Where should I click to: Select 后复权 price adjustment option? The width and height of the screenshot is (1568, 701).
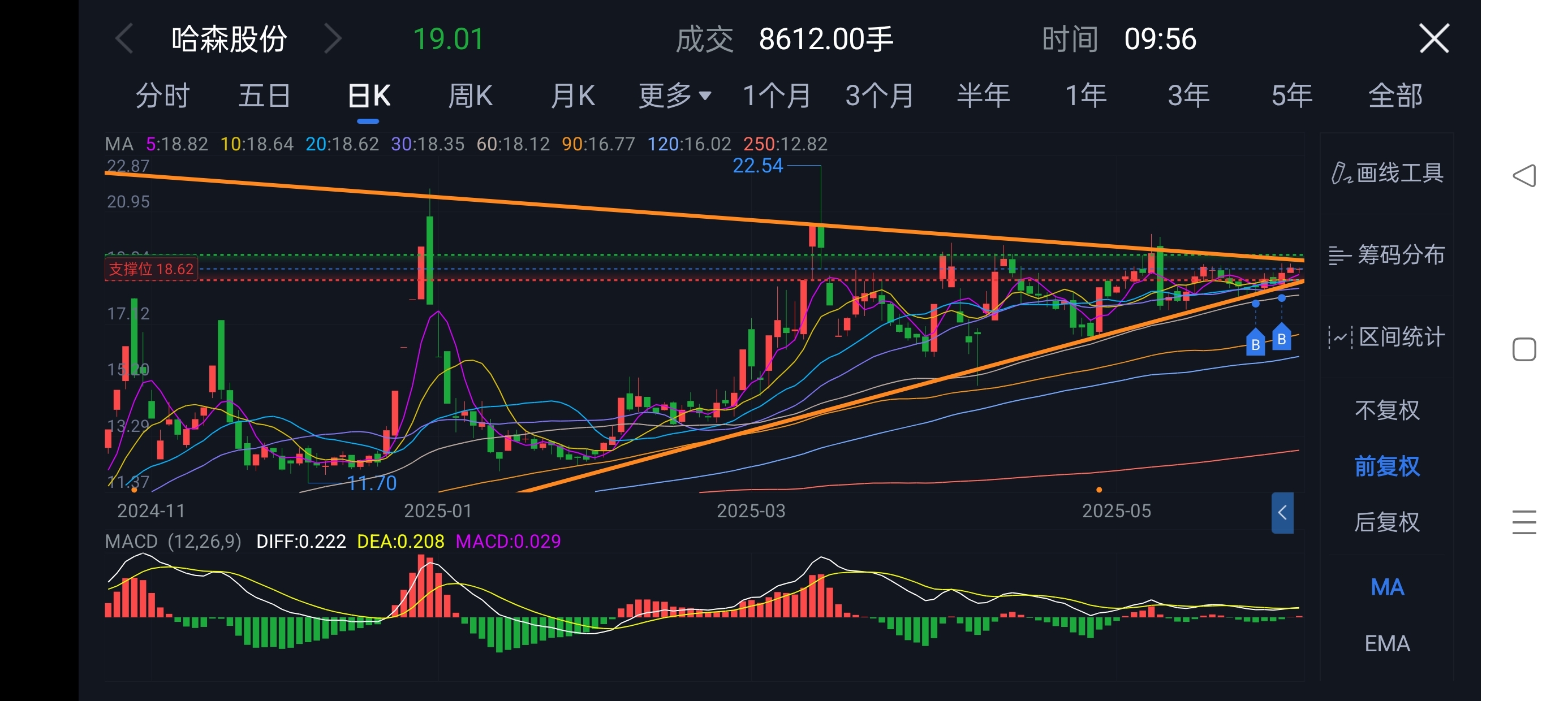coord(1386,522)
